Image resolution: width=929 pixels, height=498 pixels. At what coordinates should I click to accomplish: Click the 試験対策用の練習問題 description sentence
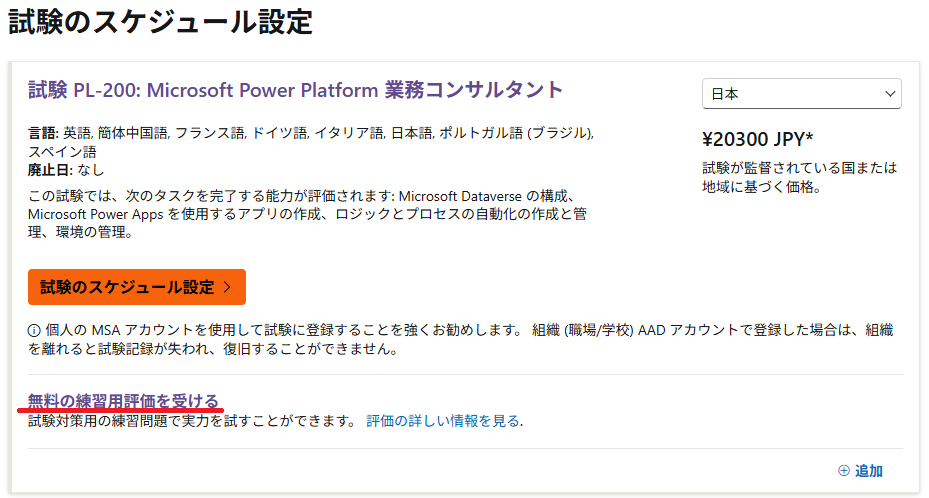(x=192, y=421)
